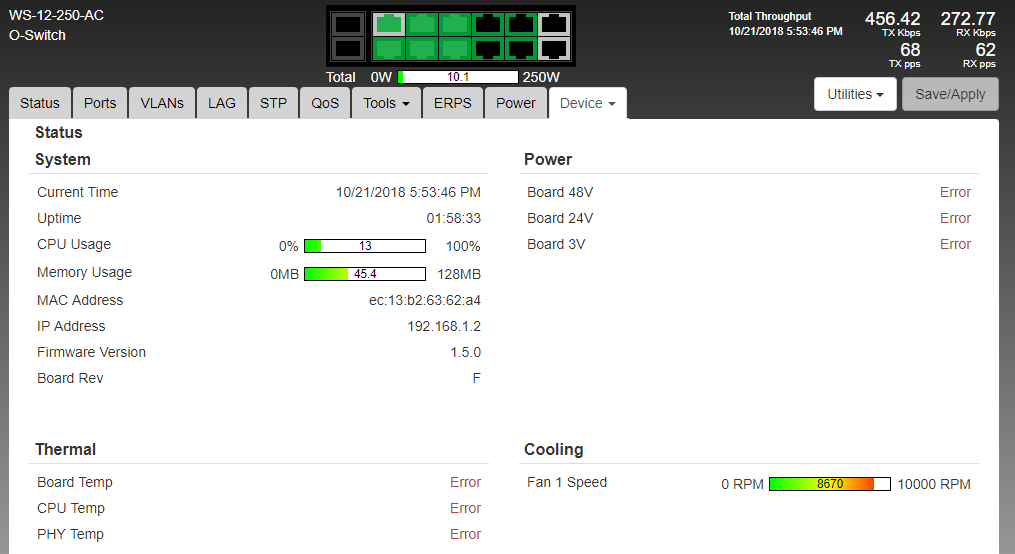
Task: Click the IP Address value 192.168.1.2
Action: [x=444, y=326]
